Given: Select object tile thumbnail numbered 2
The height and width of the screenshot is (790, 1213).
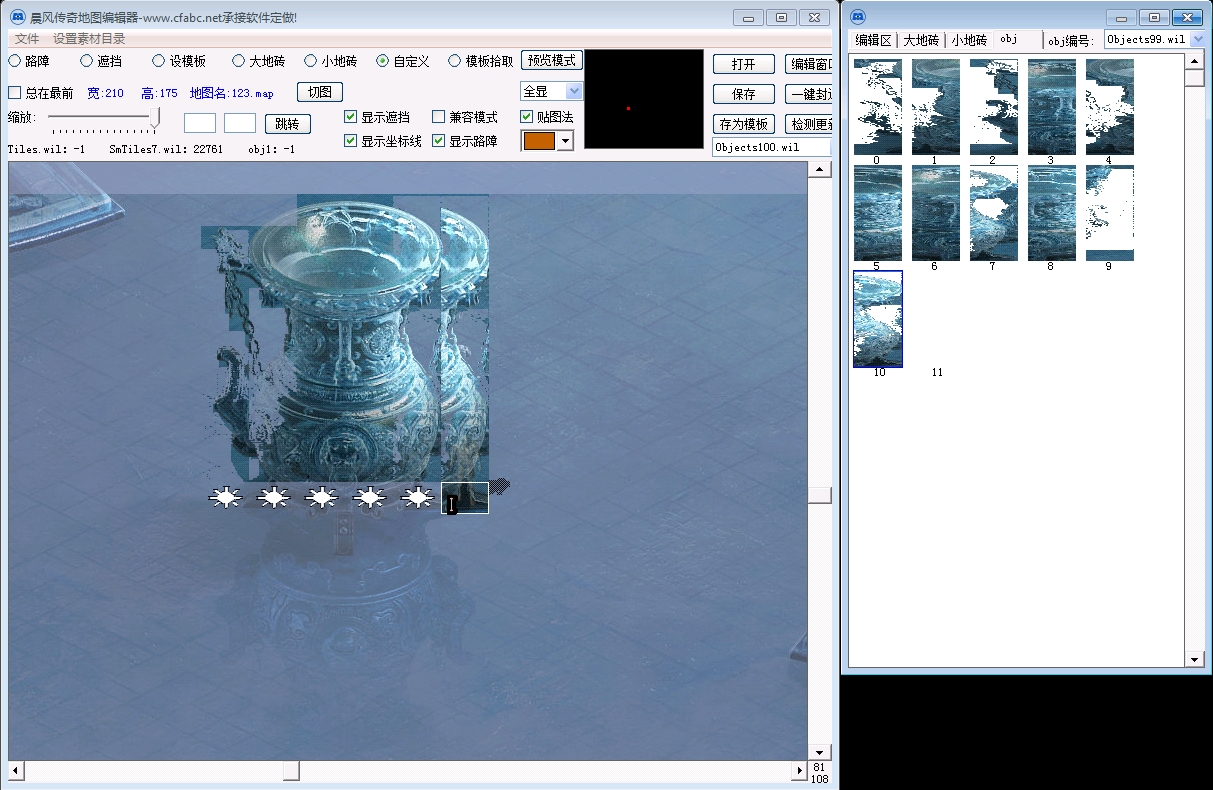Looking at the screenshot, I should coord(994,106).
